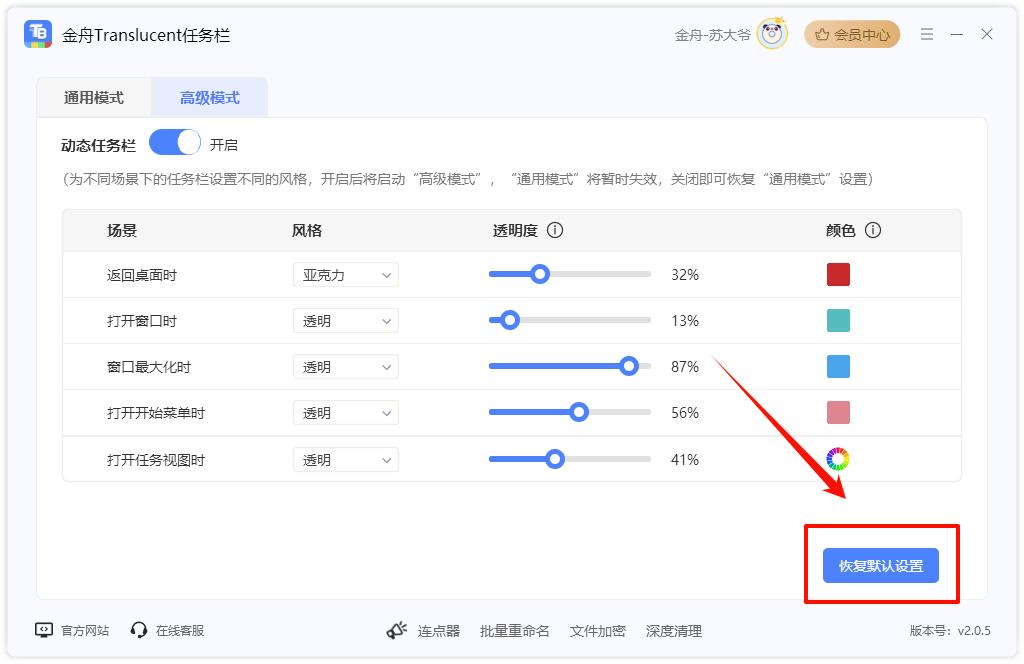Open the rainbow color wheel picker
Image resolution: width=1024 pixels, height=664 pixels.
[838, 459]
